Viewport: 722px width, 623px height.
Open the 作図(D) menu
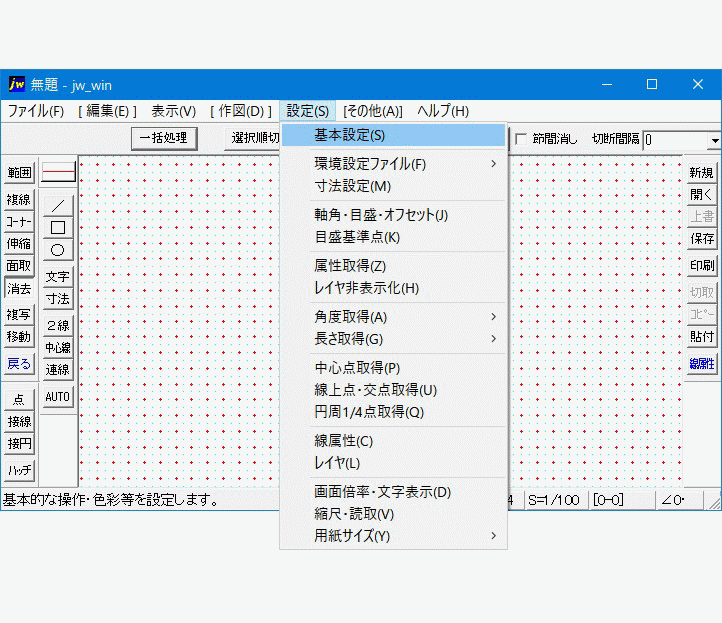click(241, 111)
